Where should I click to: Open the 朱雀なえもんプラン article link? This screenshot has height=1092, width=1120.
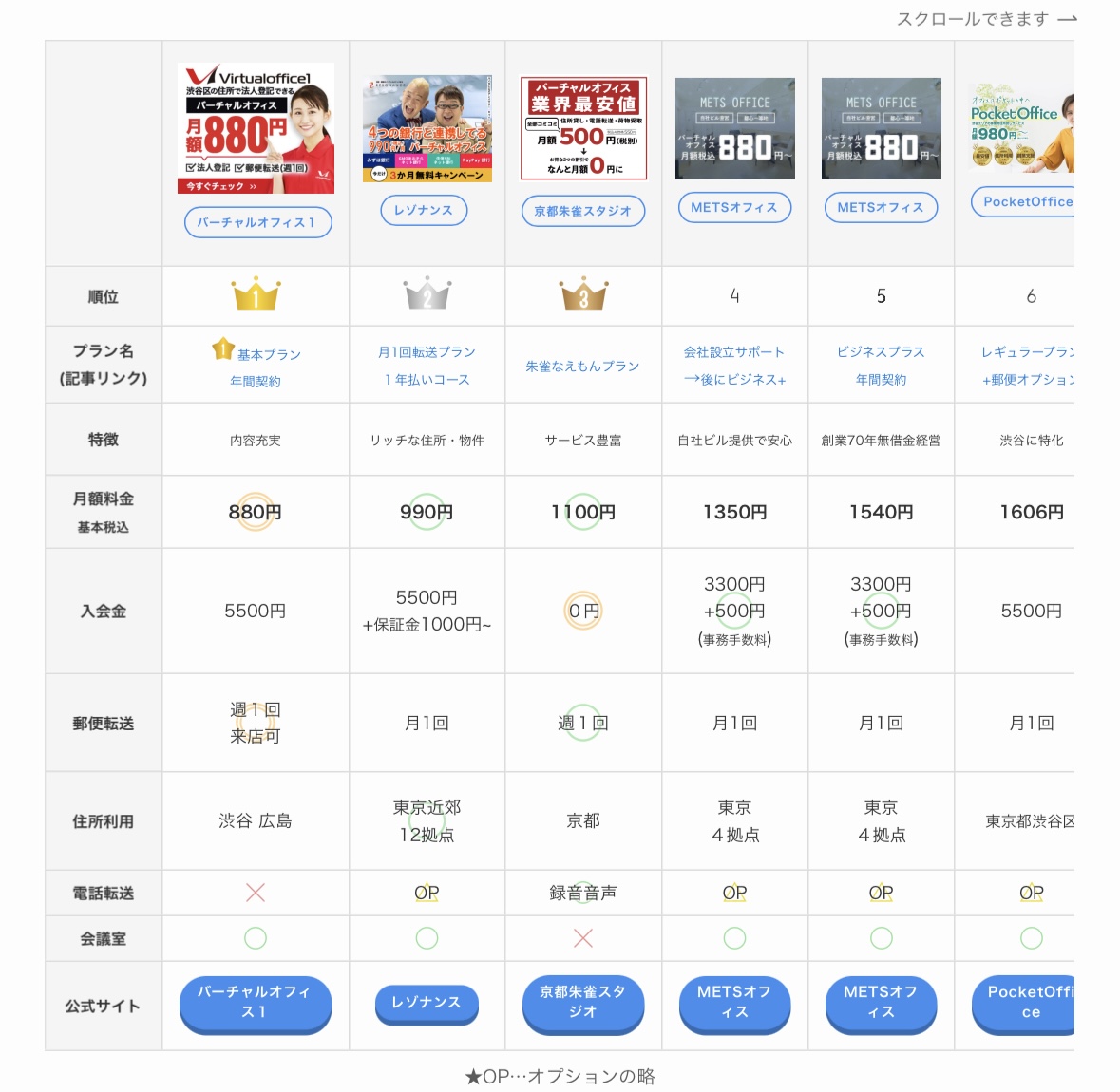[583, 367]
